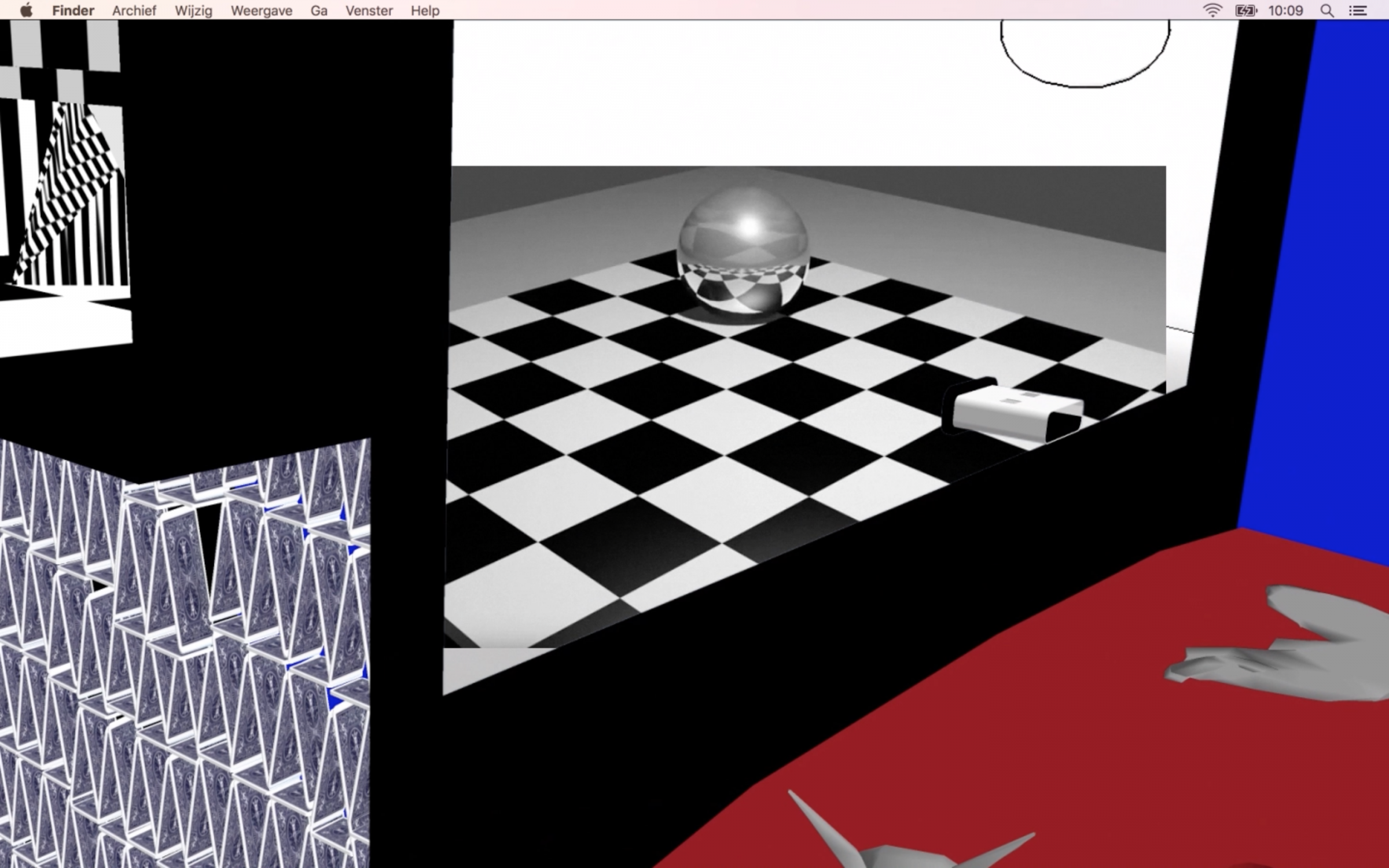The width and height of the screenshot is (1389, 868).
Task: Open the Archief menu
Action: tap(134, 10)
